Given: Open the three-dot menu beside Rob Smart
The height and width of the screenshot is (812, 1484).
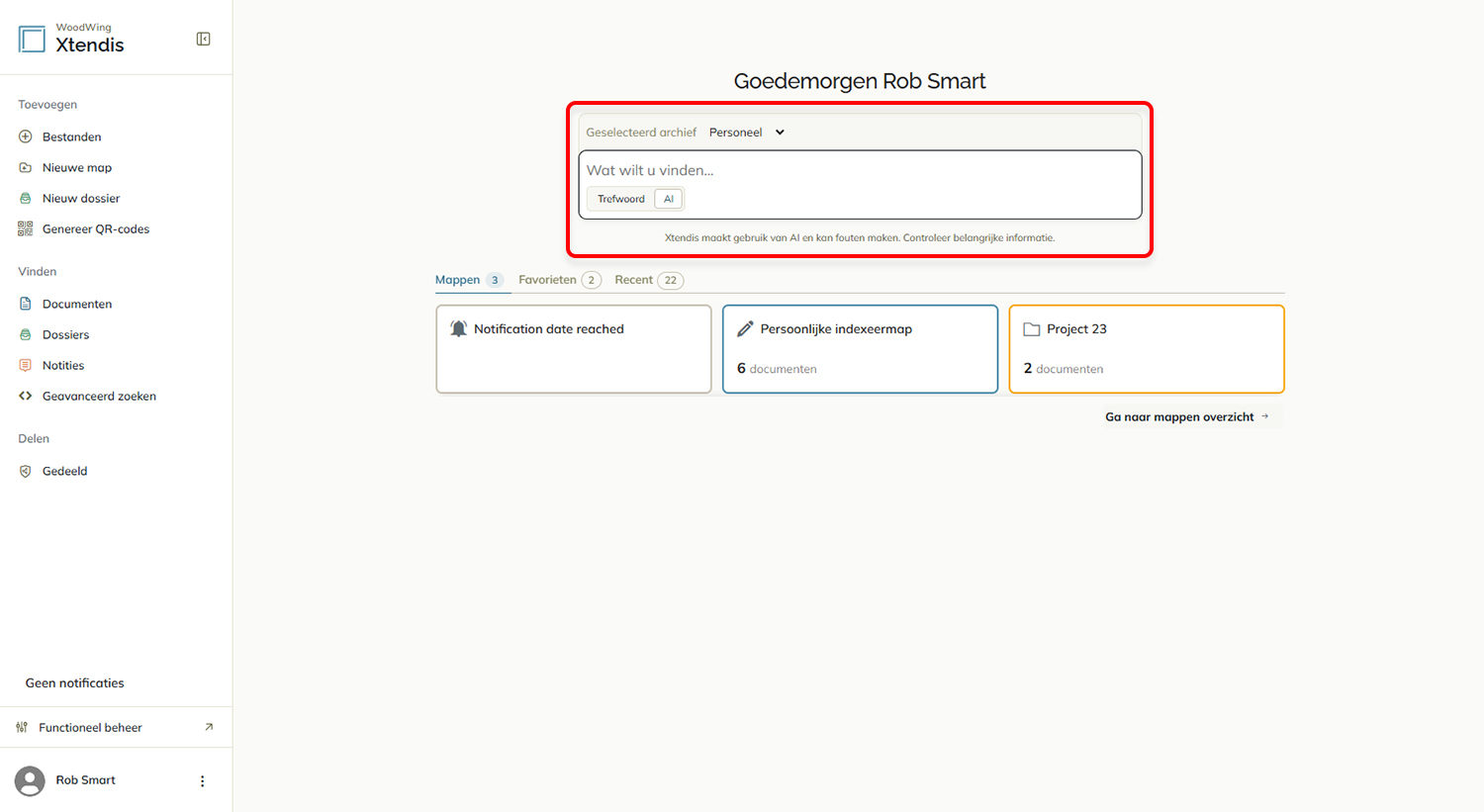Looking at the screenshot, I should pyautogui.click(x=203, y=780).
